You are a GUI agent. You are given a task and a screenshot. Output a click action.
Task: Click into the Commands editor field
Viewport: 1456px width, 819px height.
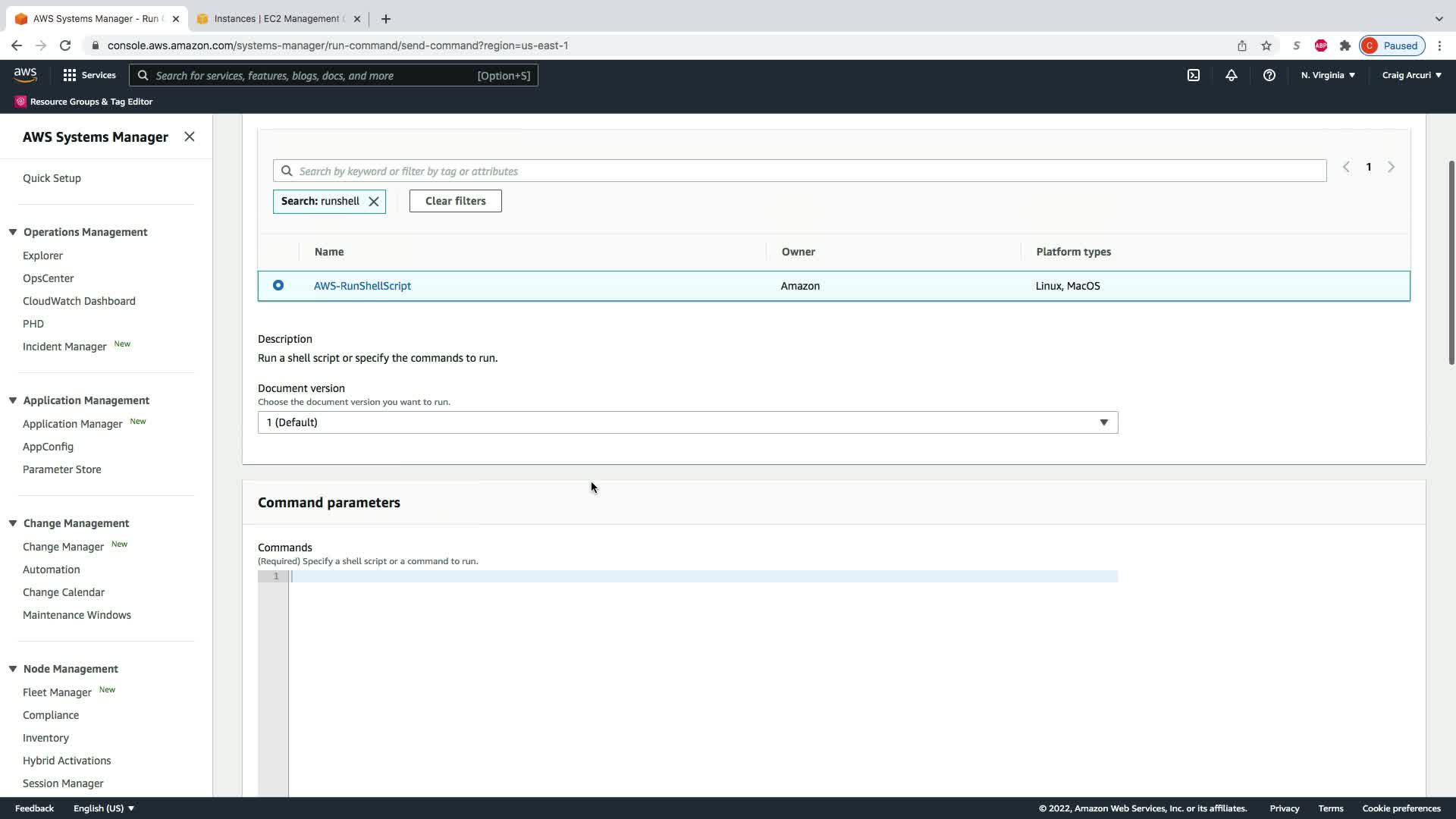[702, 578]
